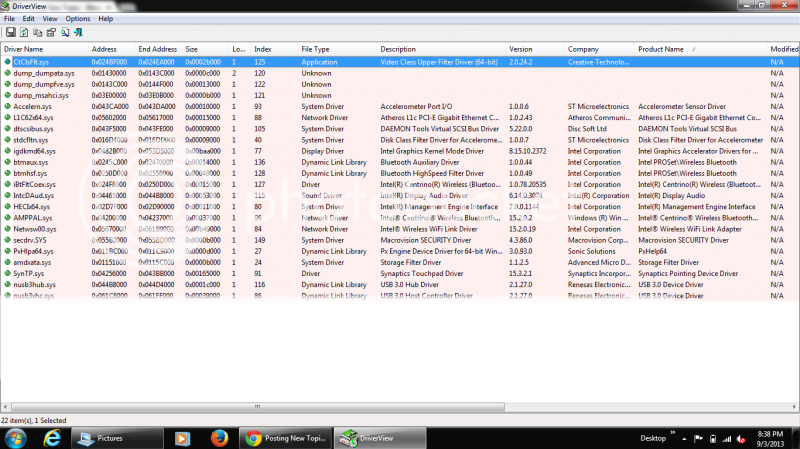Click the Save toolbar icon
800x449 pixels.
click(9, 32)
